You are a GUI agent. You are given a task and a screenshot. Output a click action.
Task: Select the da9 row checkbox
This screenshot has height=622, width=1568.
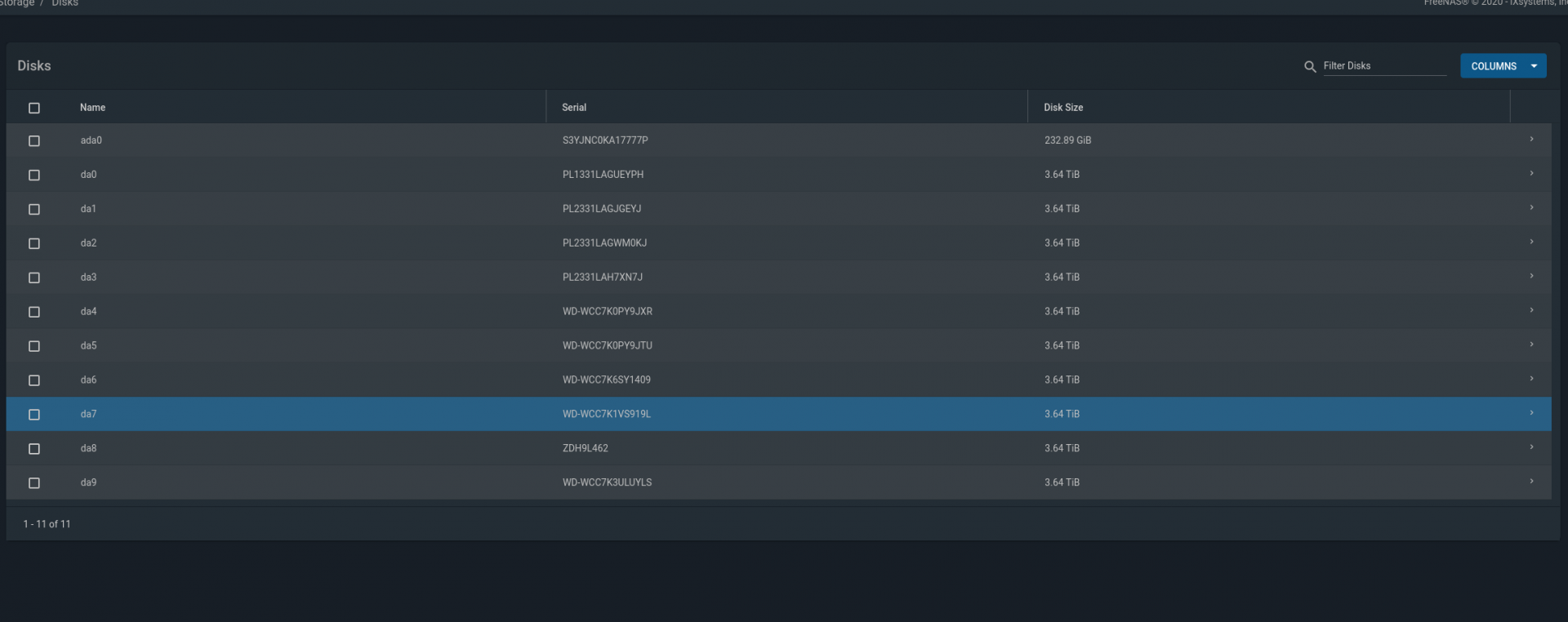coord(34,484)
